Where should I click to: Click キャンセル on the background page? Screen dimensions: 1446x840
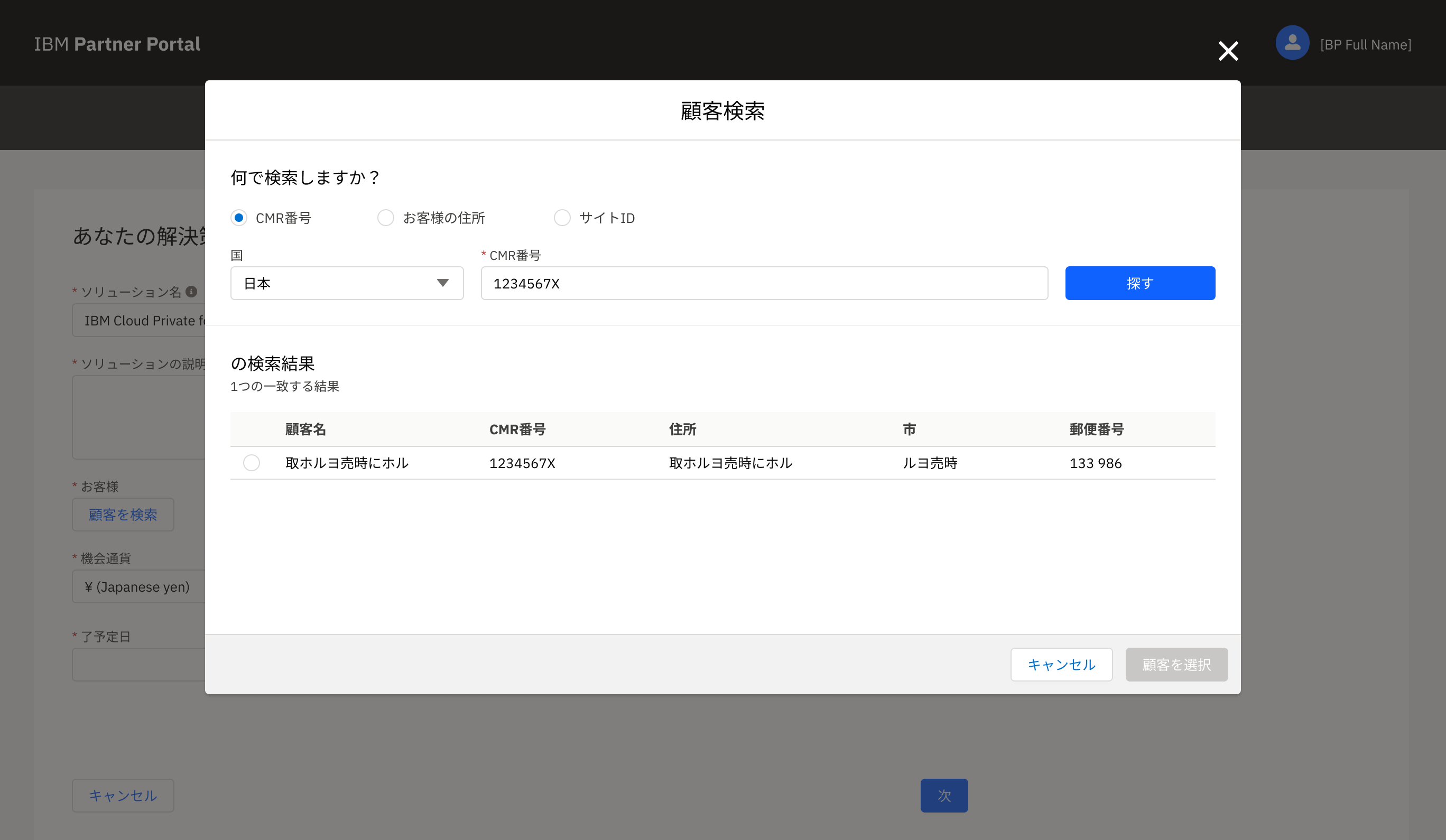coord(123,795)
